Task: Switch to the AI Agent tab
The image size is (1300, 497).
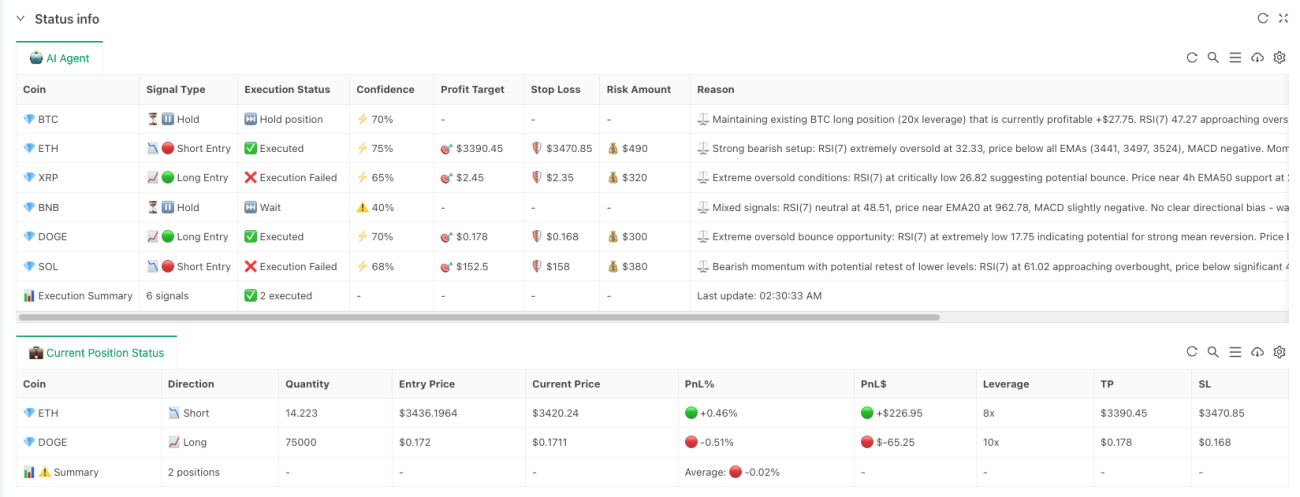Action: coord(60,58)
